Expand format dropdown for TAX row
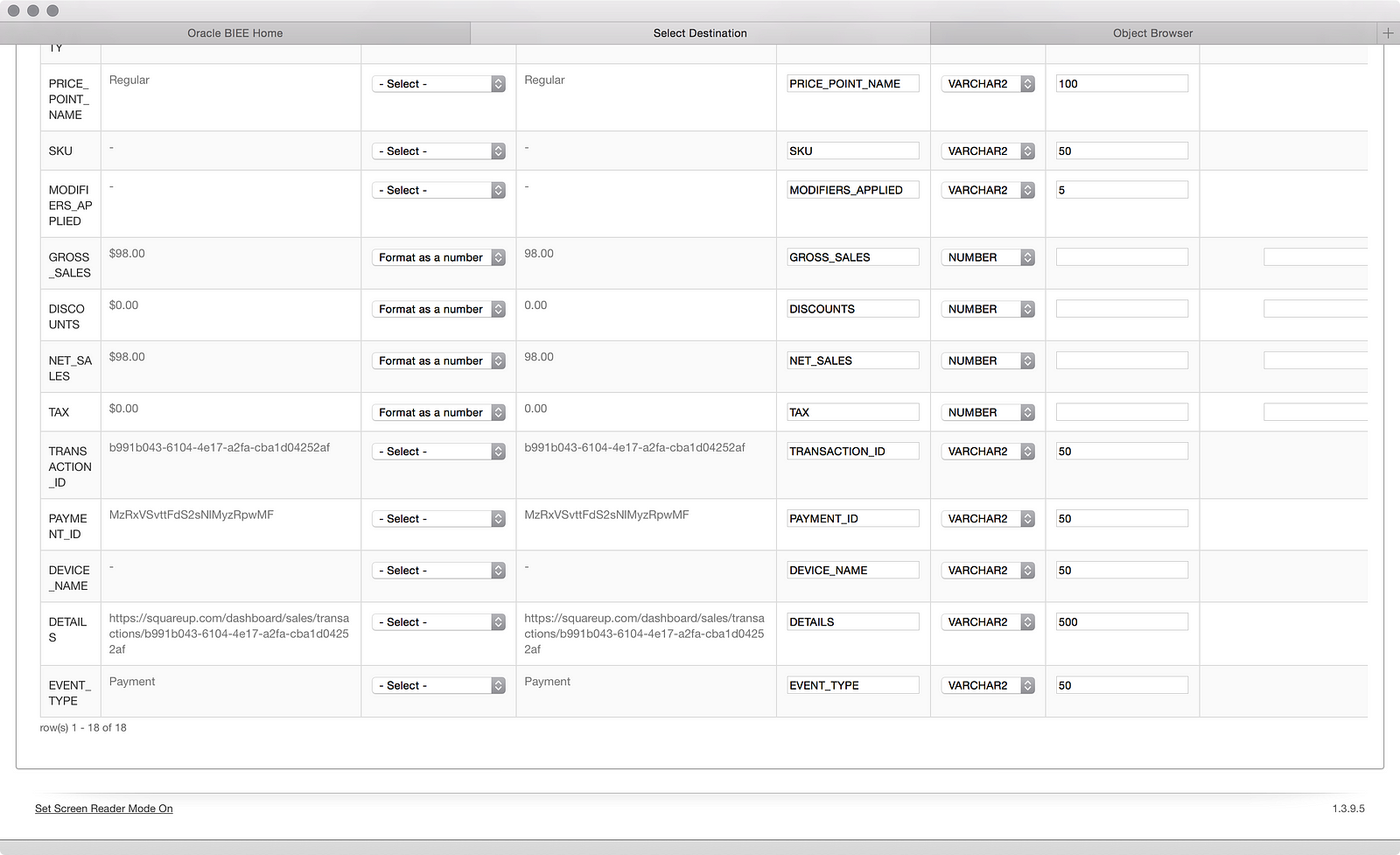This screenshot has width=1400, height=855. point(439,412)
